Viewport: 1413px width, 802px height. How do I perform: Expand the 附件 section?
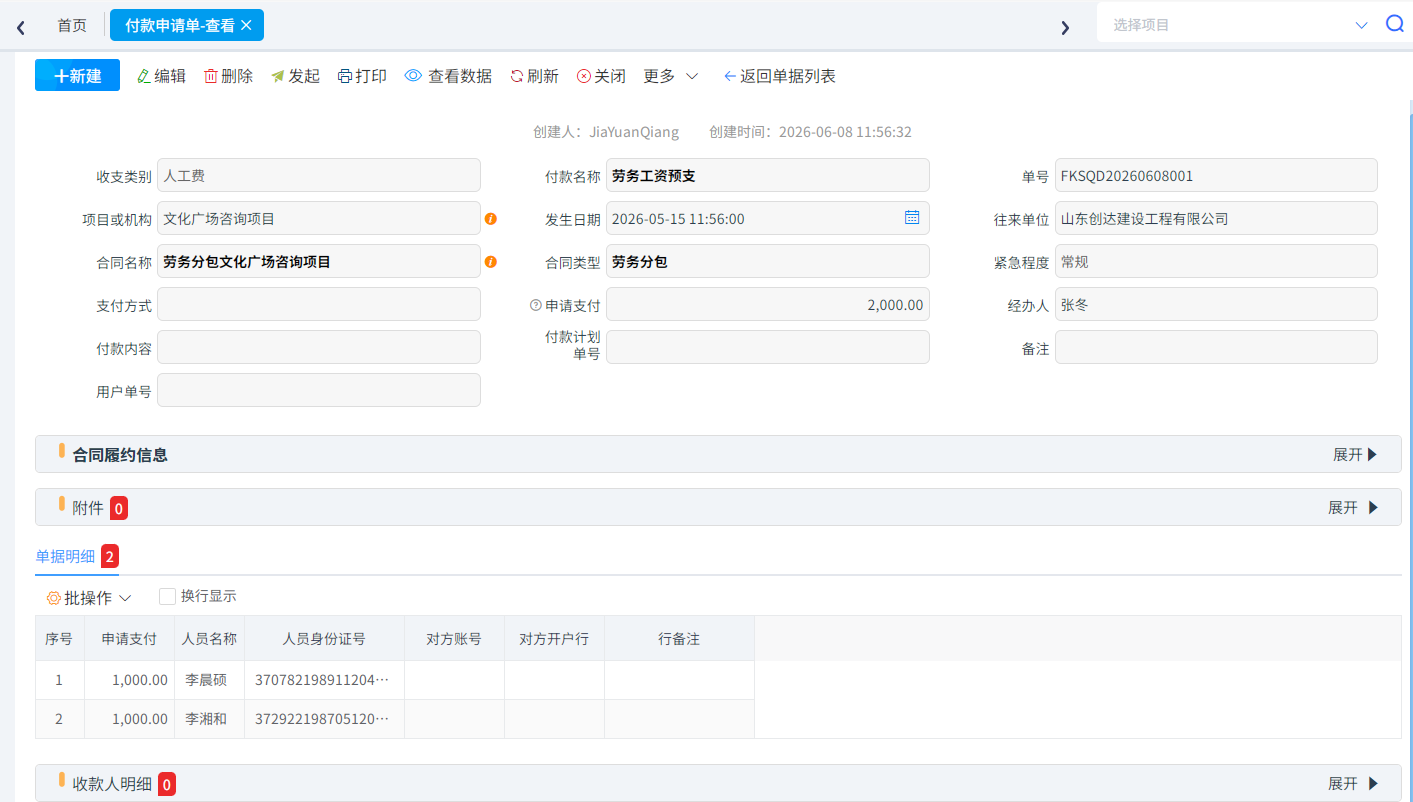(1353, 507)
